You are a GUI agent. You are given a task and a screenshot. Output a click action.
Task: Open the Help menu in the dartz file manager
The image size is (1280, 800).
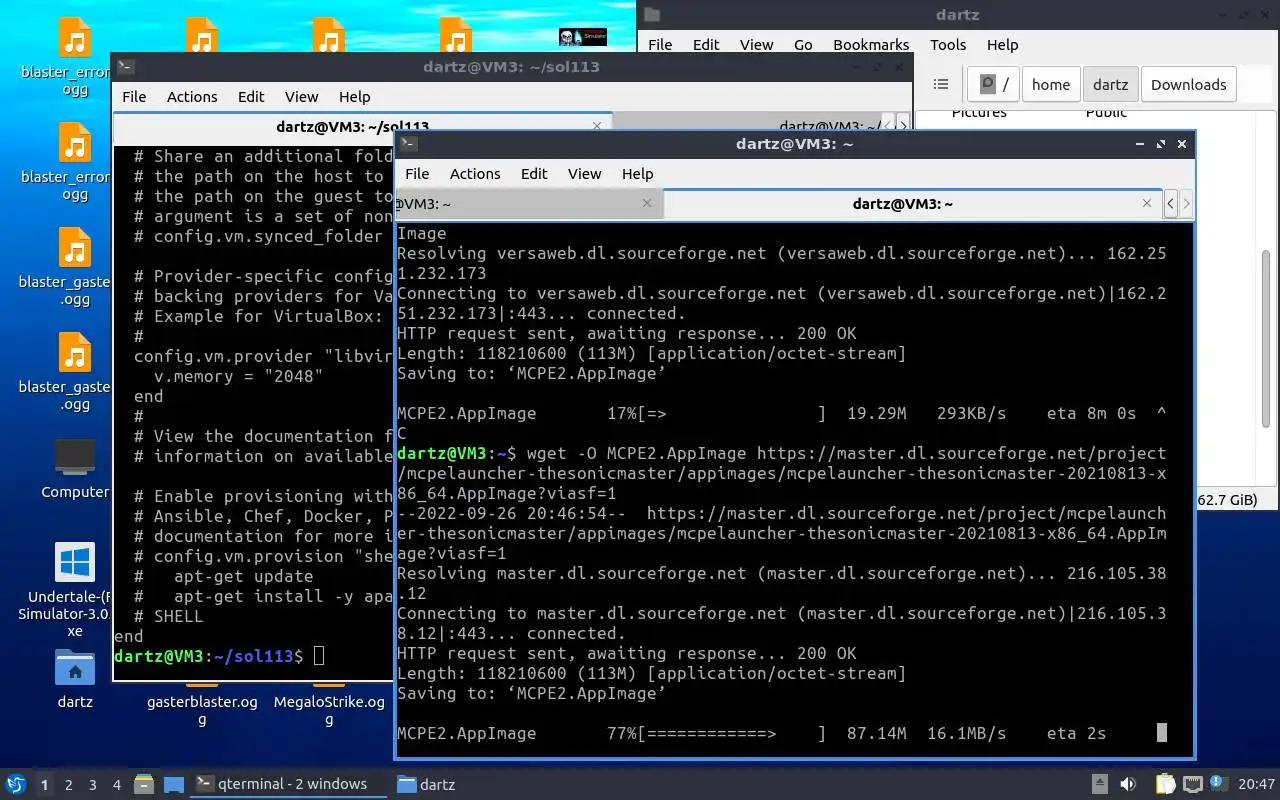1002,44
